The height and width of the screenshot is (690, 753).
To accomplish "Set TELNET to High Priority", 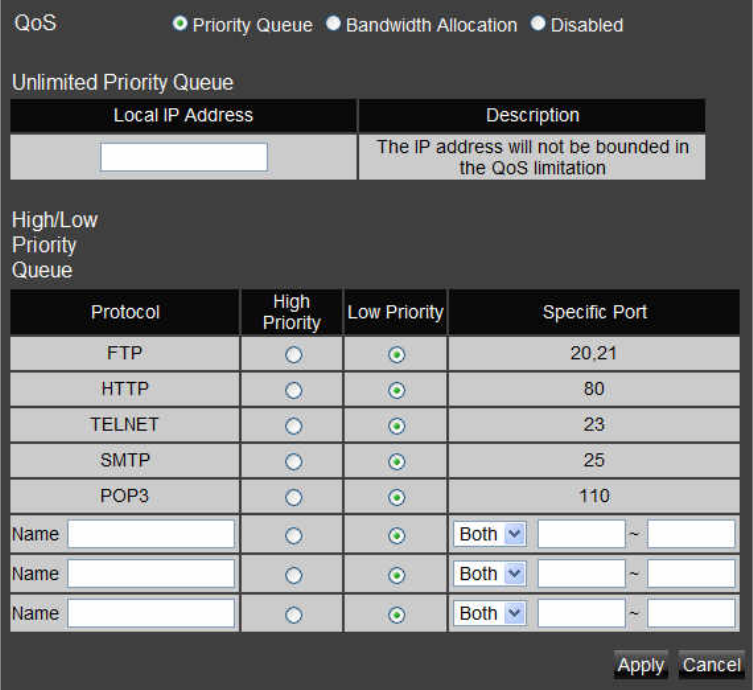I will (293, 426).
